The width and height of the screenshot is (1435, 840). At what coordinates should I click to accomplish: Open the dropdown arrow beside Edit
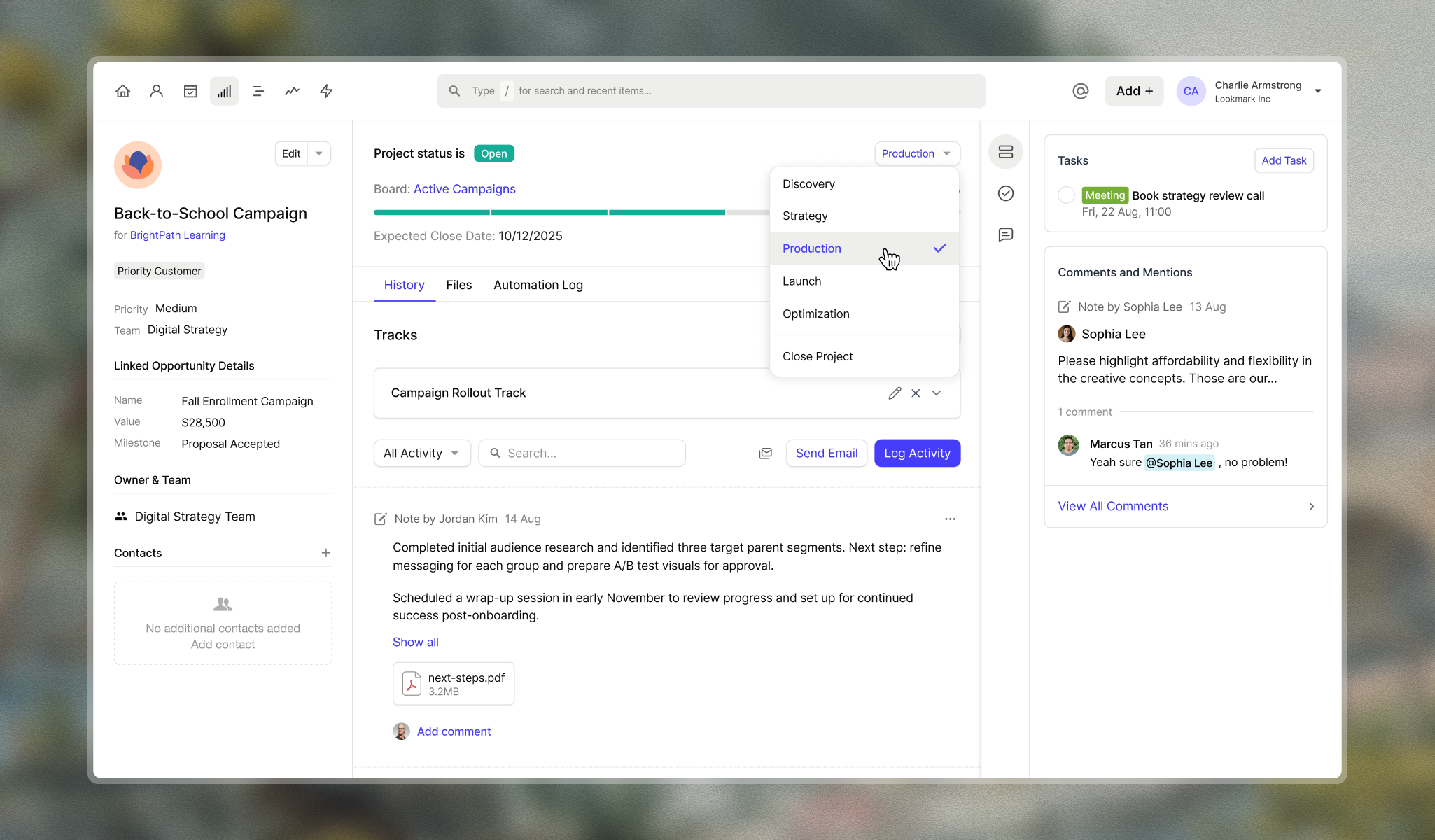319,153
